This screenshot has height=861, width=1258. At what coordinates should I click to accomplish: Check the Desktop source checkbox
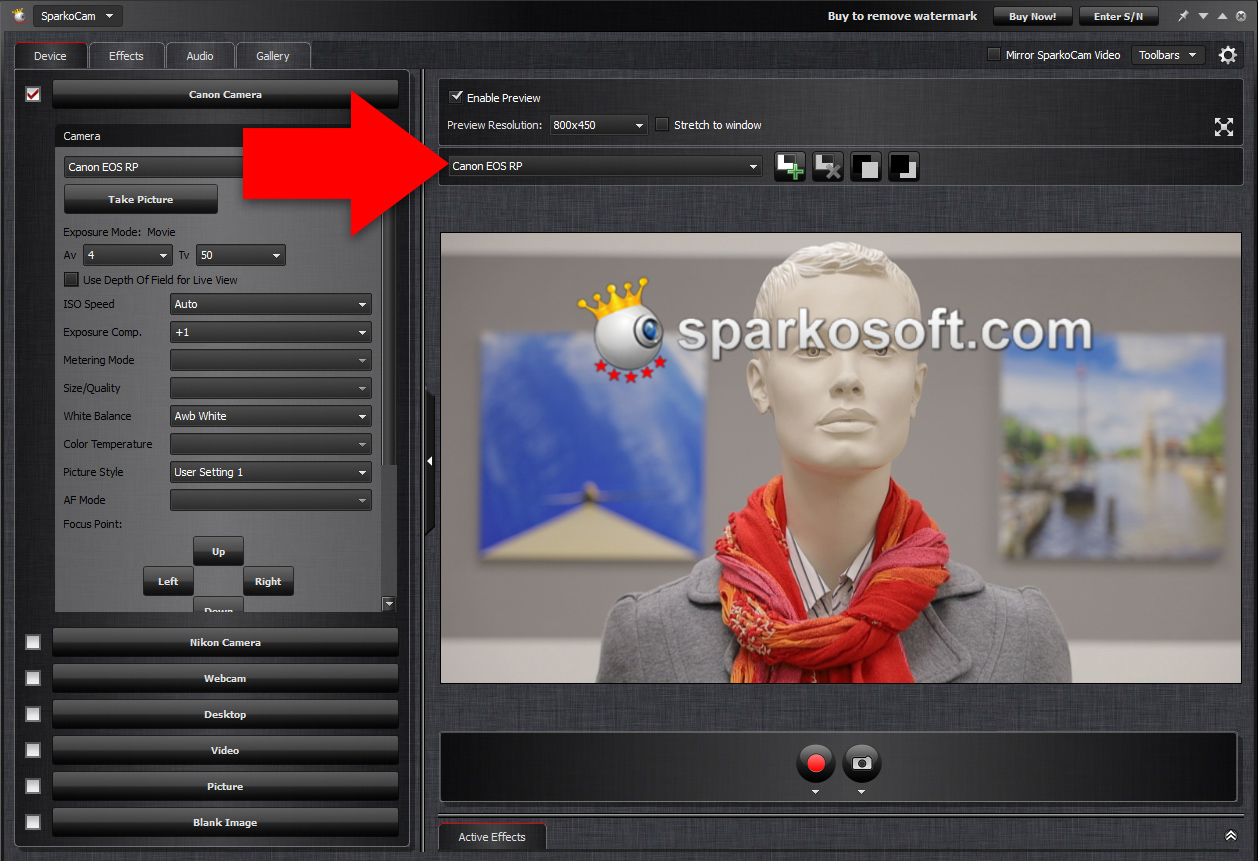point(33,714)
